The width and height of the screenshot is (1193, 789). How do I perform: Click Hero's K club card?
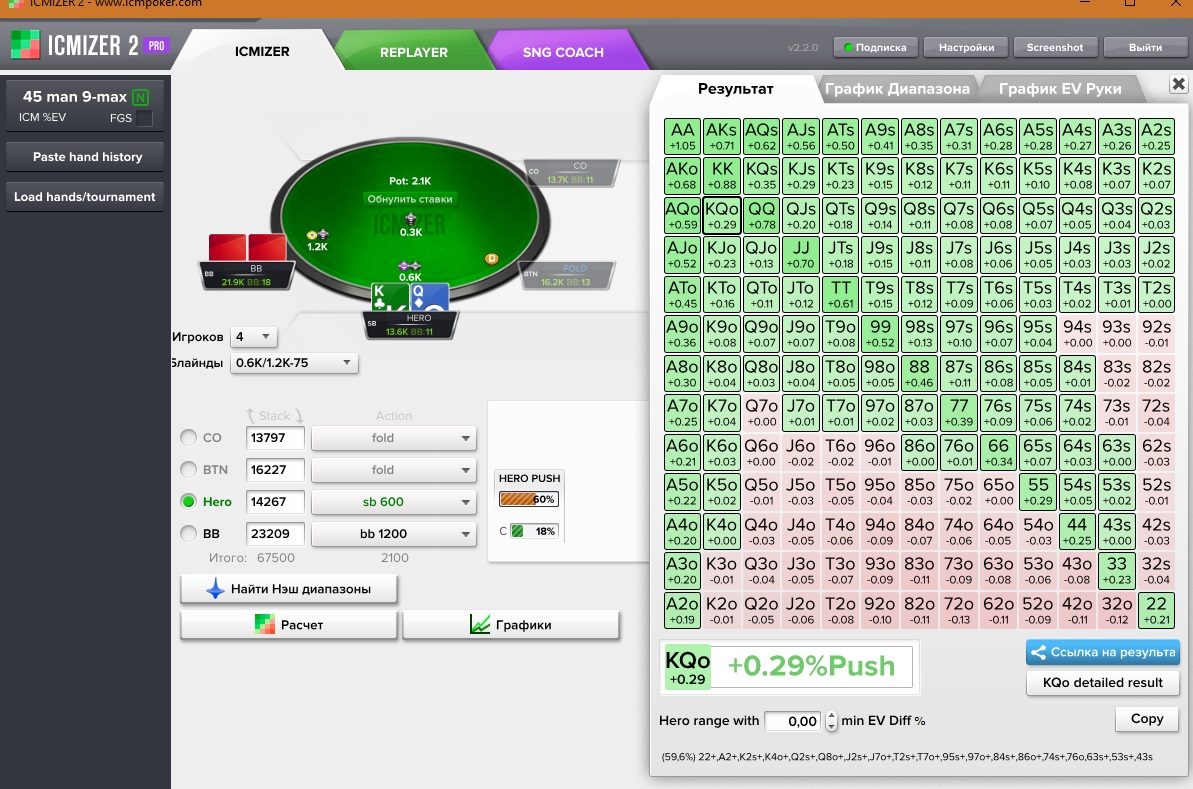click(390, 297)
